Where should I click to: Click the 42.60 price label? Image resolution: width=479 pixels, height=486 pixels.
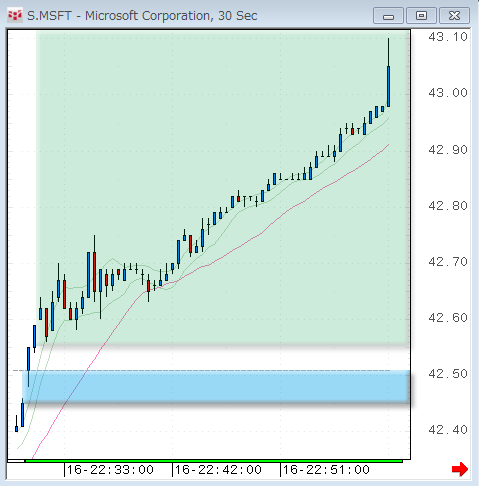coord(448,318)
